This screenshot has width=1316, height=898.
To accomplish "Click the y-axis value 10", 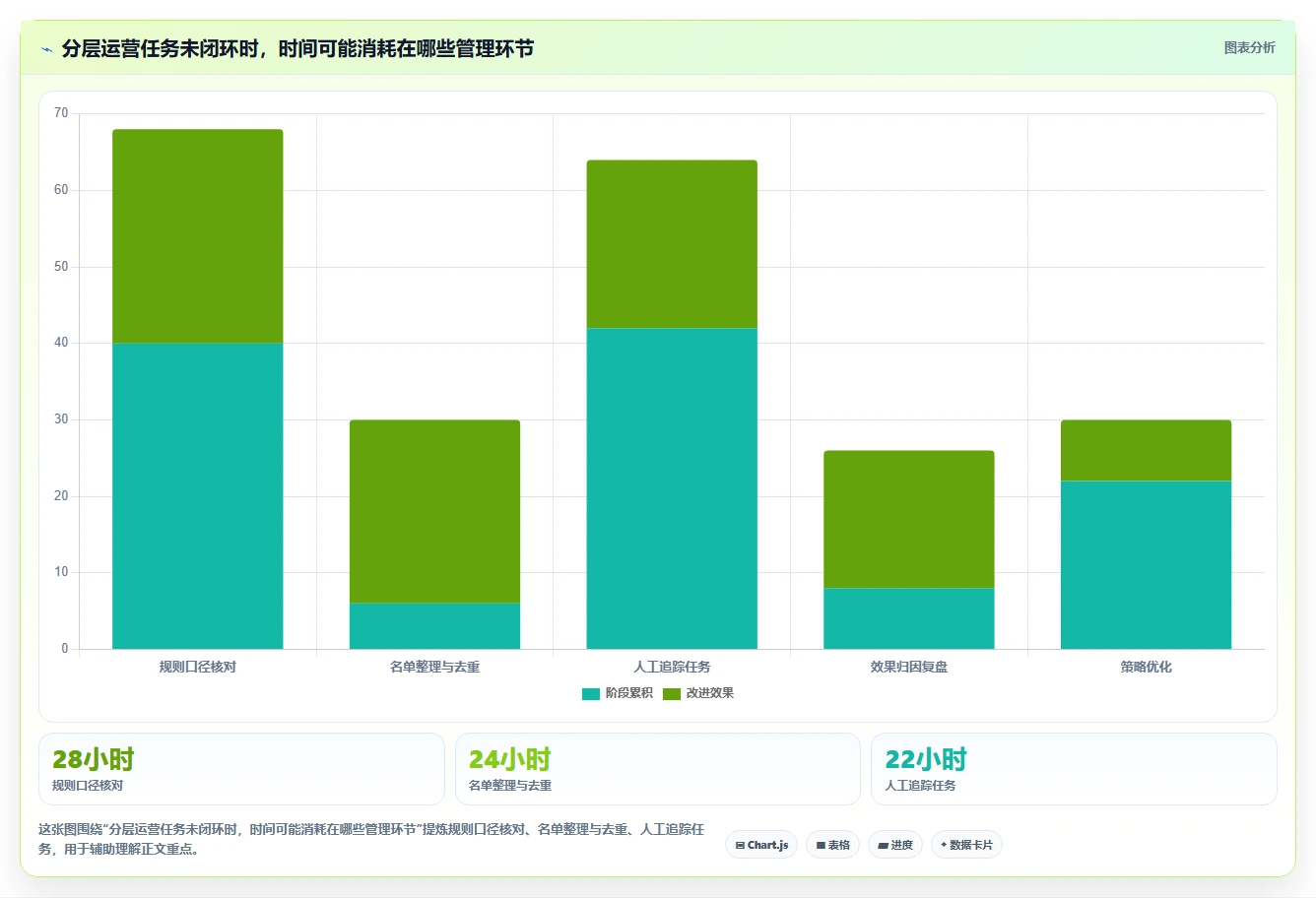I will (61, 572).
